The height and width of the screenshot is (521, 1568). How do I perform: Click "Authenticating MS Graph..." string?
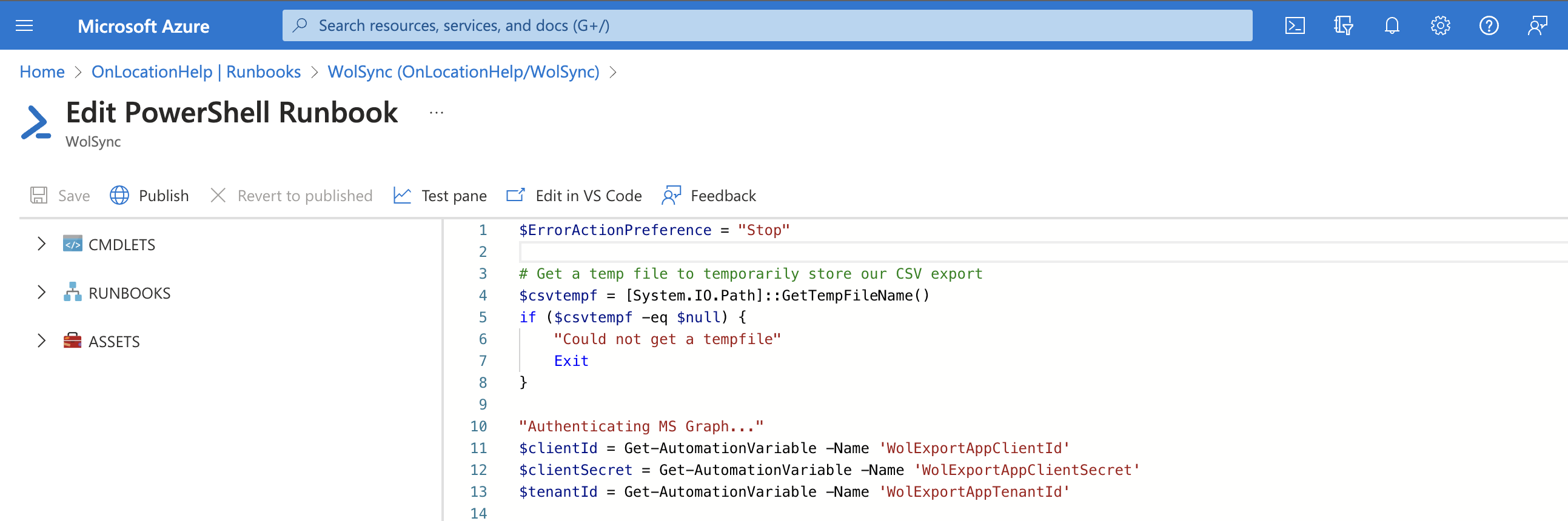[641, 426]
